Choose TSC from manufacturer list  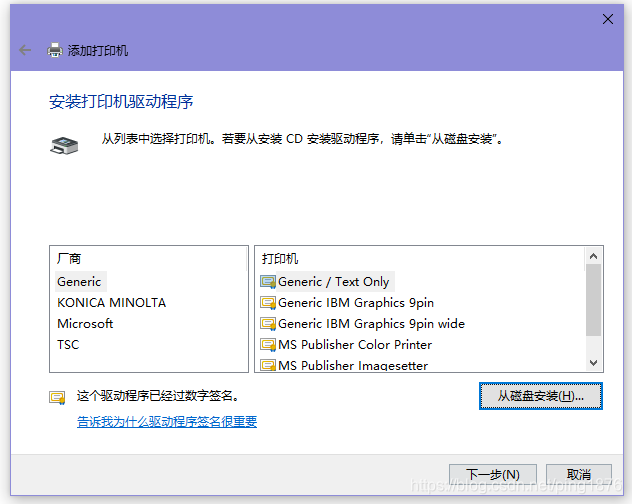coord(68,344)
